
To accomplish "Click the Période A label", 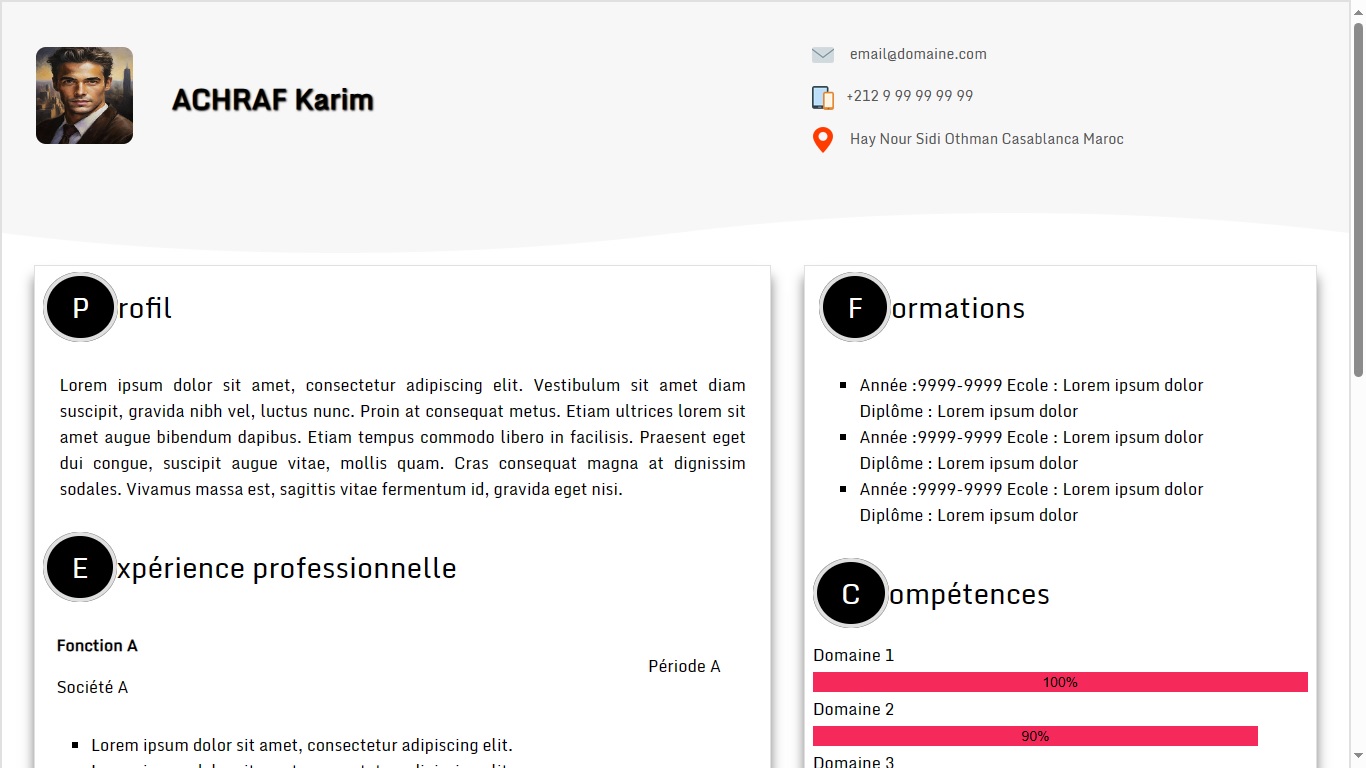I will pos(684,667).
